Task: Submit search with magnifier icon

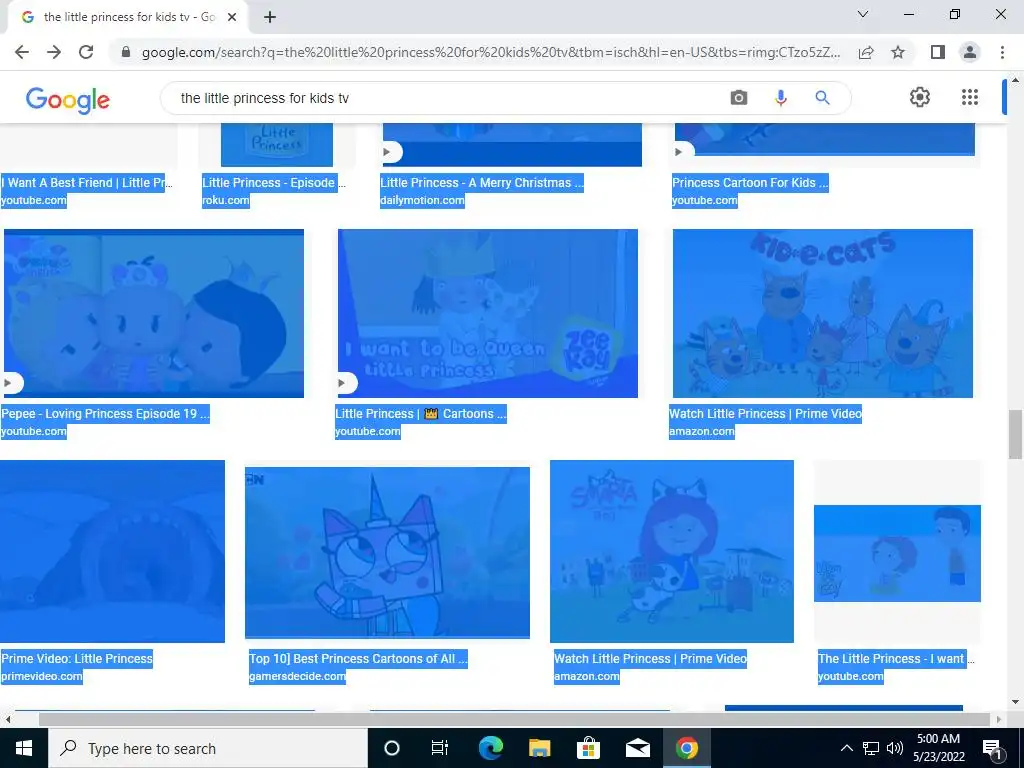Action: [822, 98]
